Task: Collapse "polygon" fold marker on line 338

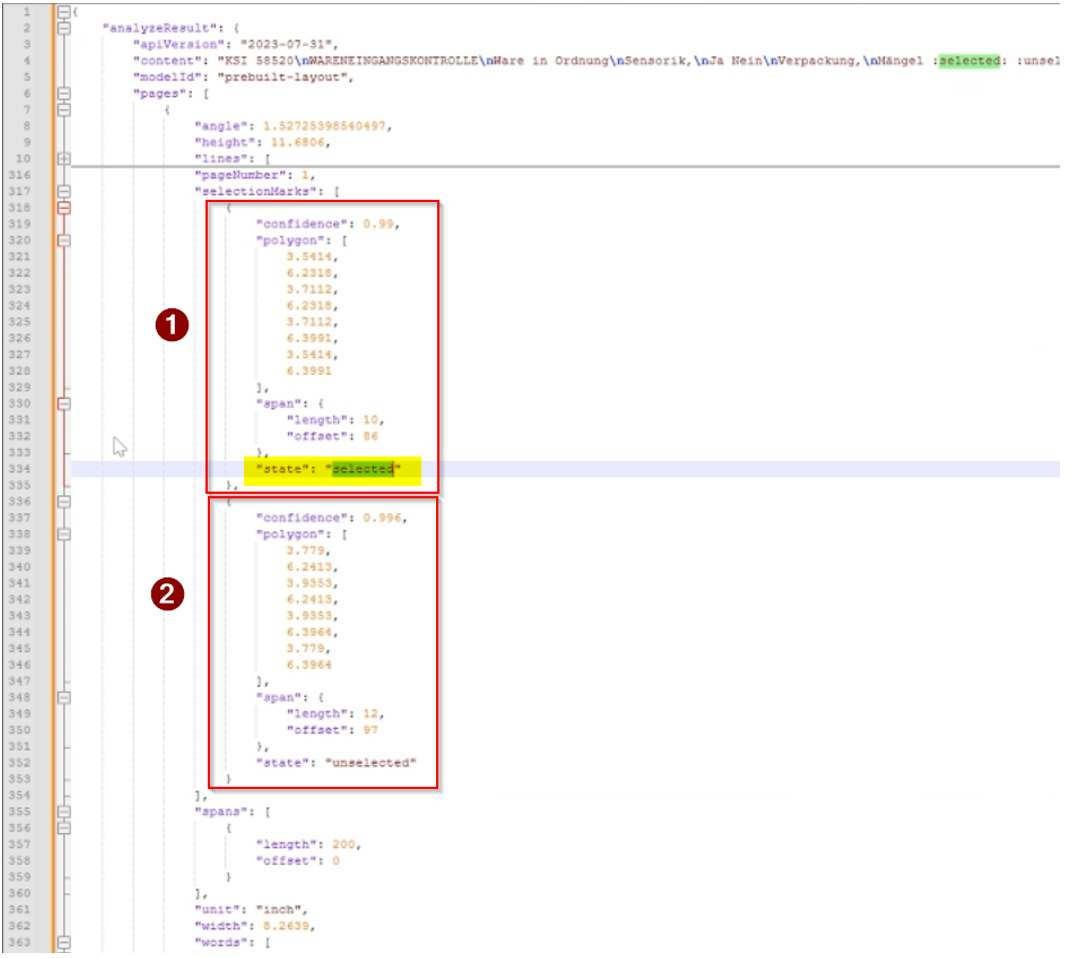Action: (x=64, y=534)
